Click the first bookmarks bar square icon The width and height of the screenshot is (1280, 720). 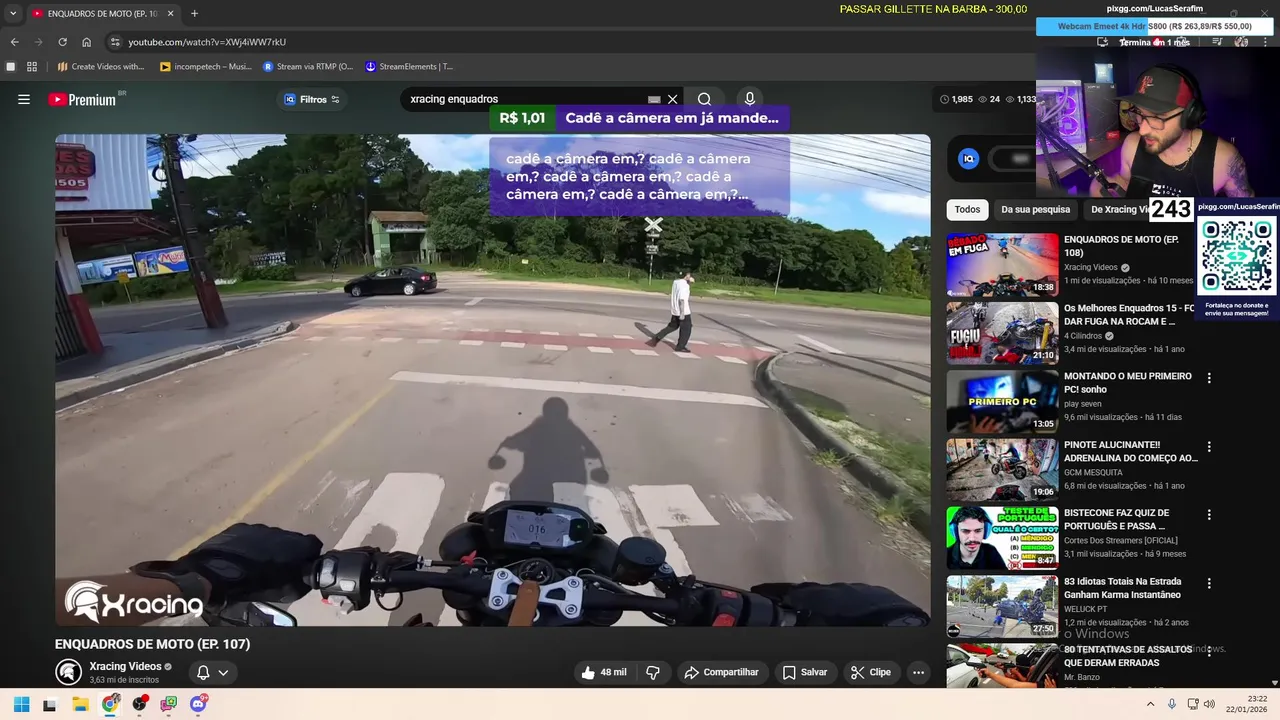click(x=11, y=67)
